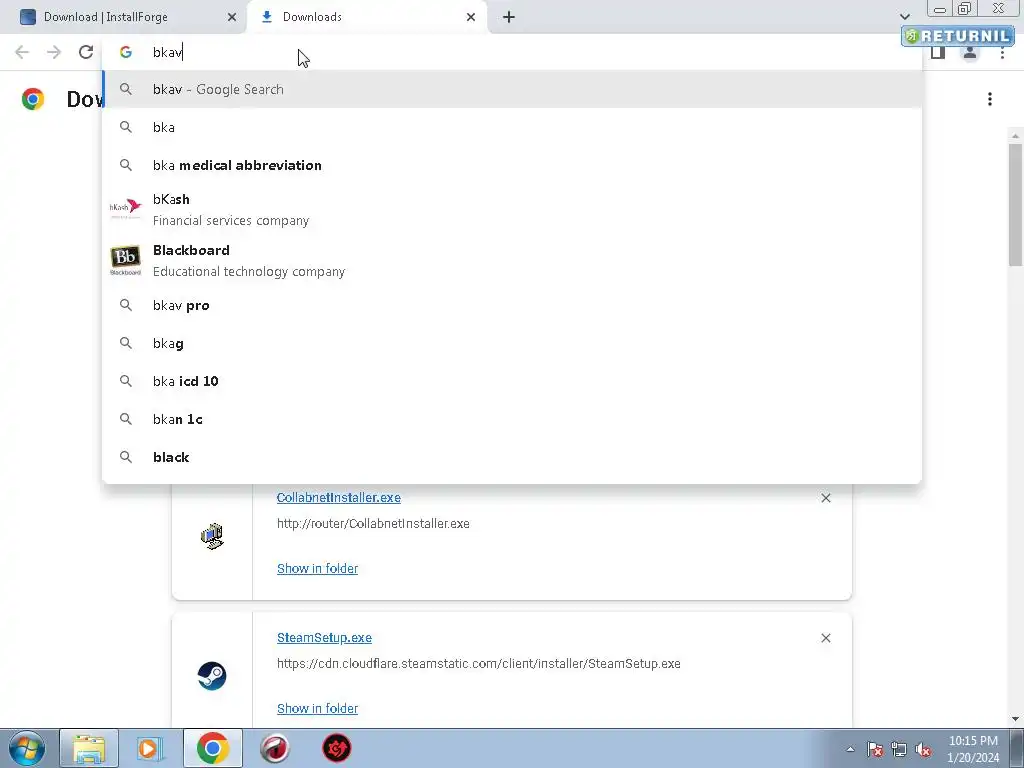Open the red gear taskbar application
This screenshot has height=768, width=1024.
coord(336,748)
